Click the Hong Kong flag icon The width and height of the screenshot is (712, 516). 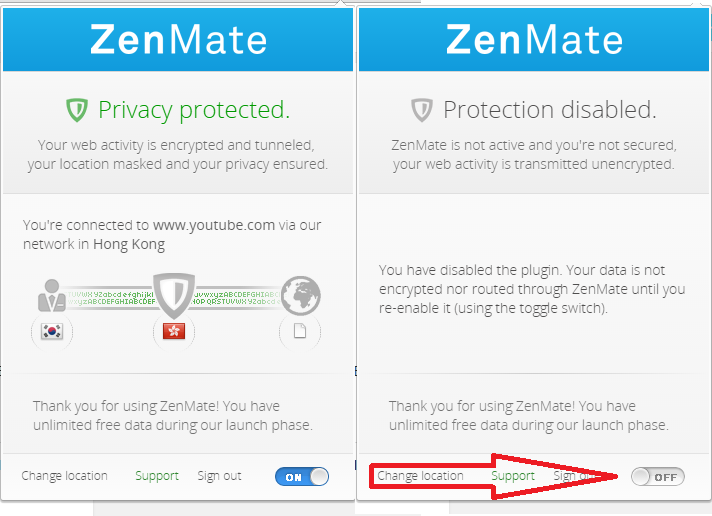pos(175,331)
